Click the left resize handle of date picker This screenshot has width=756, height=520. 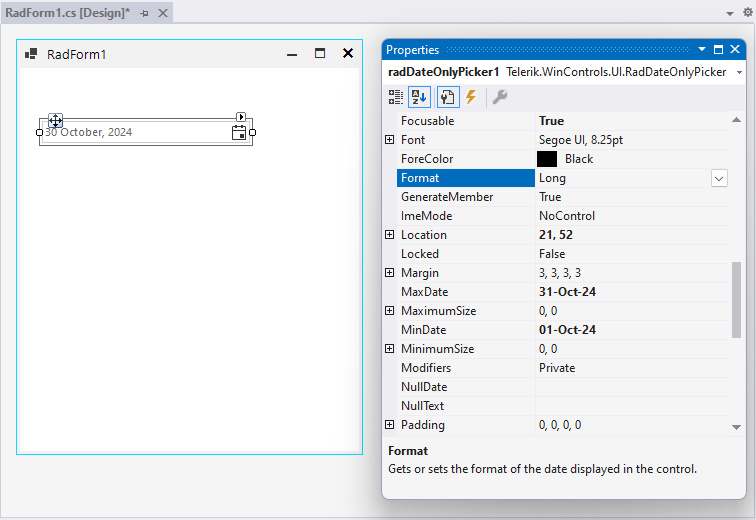[40, 133]
